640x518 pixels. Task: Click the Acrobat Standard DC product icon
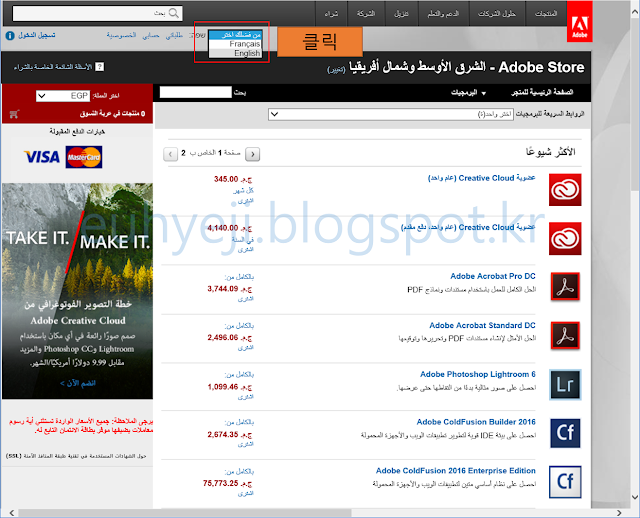(565, 336)
